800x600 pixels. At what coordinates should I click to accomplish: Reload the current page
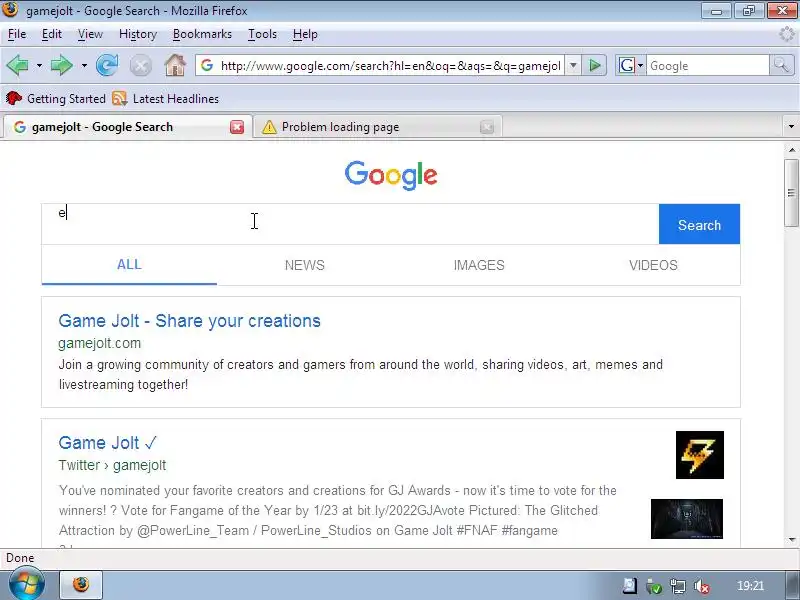[107, 65]
